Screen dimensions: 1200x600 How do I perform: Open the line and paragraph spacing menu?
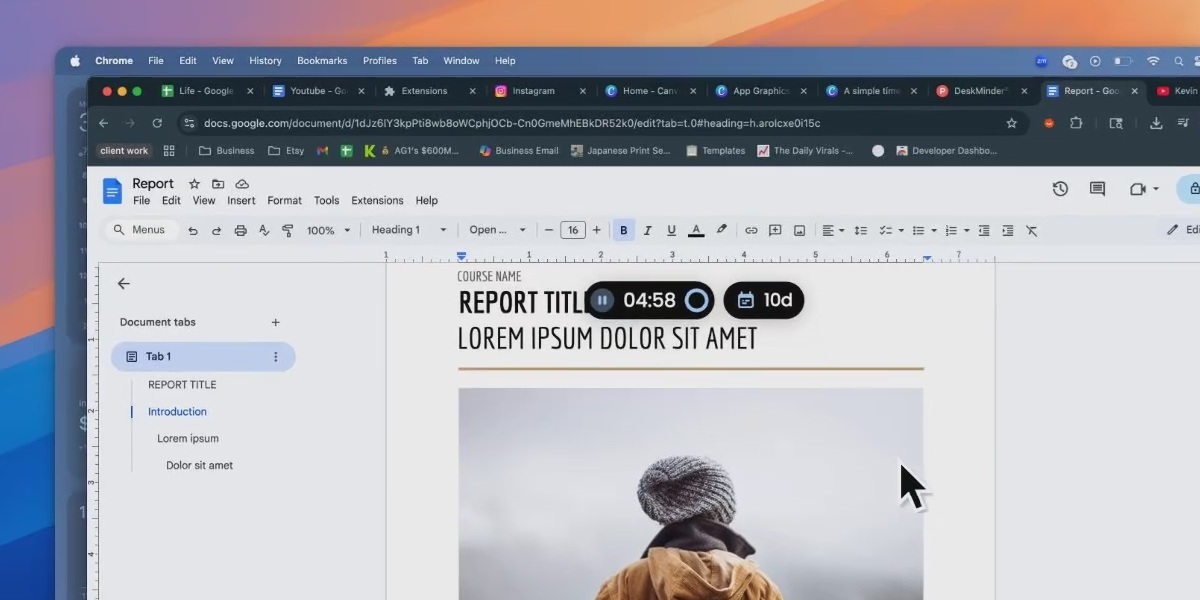coord(860,230)
